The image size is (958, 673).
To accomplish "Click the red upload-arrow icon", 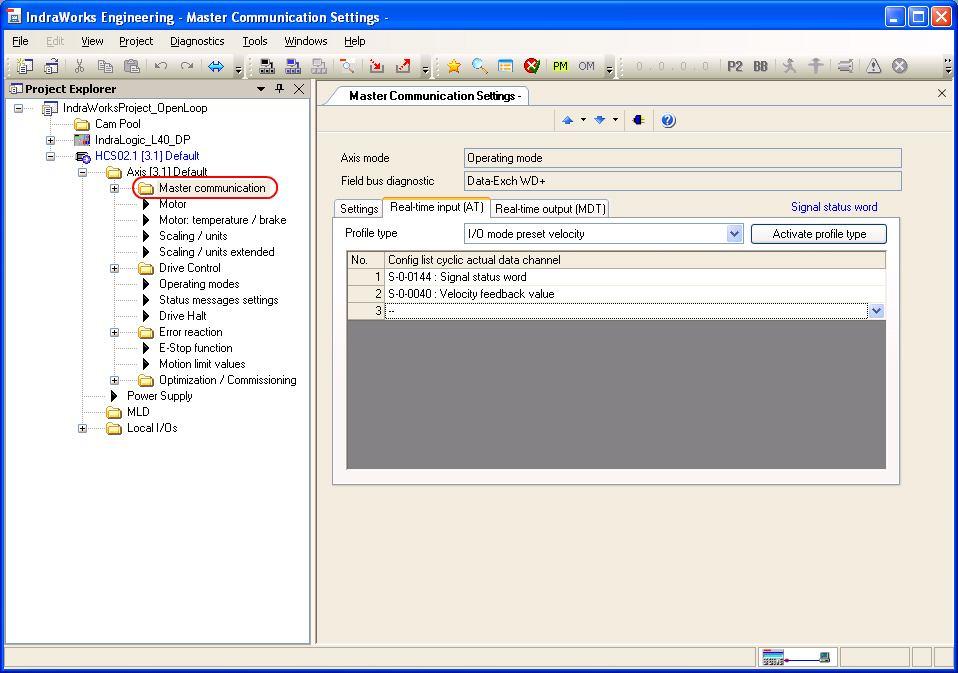I will 403,66.
